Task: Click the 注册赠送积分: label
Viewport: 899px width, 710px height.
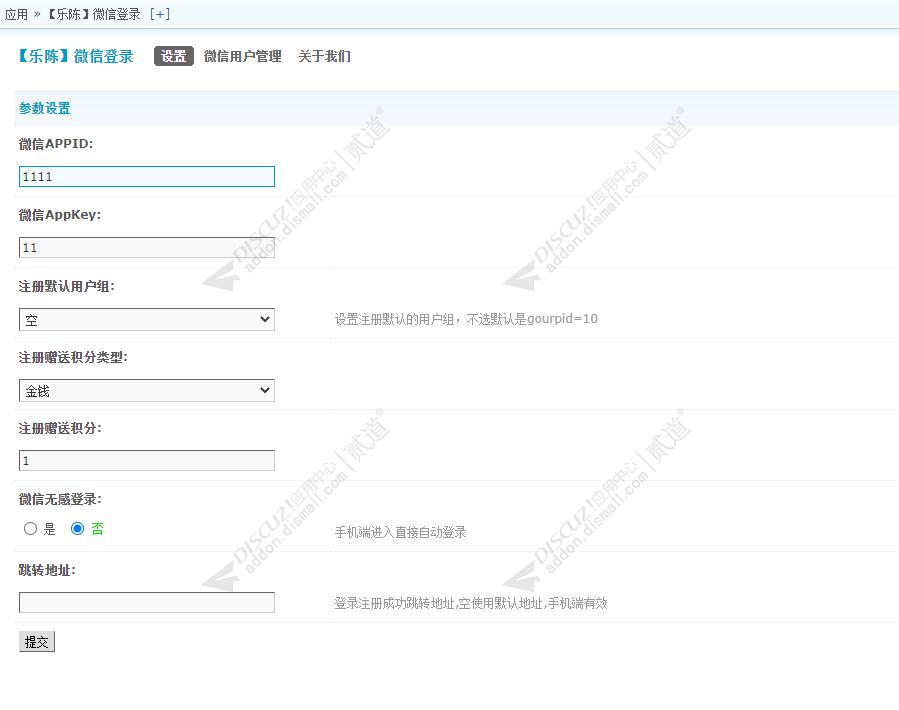Action: pyautogui.click(x=60, y=428)
